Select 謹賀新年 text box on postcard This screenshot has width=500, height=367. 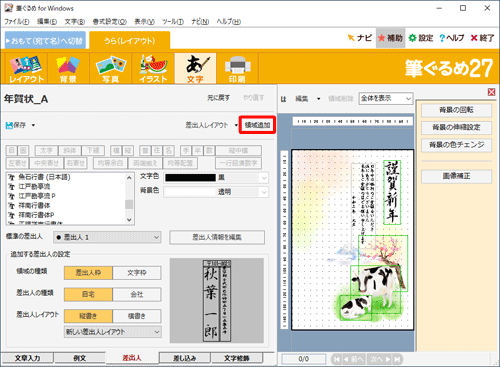coord(392,192)
